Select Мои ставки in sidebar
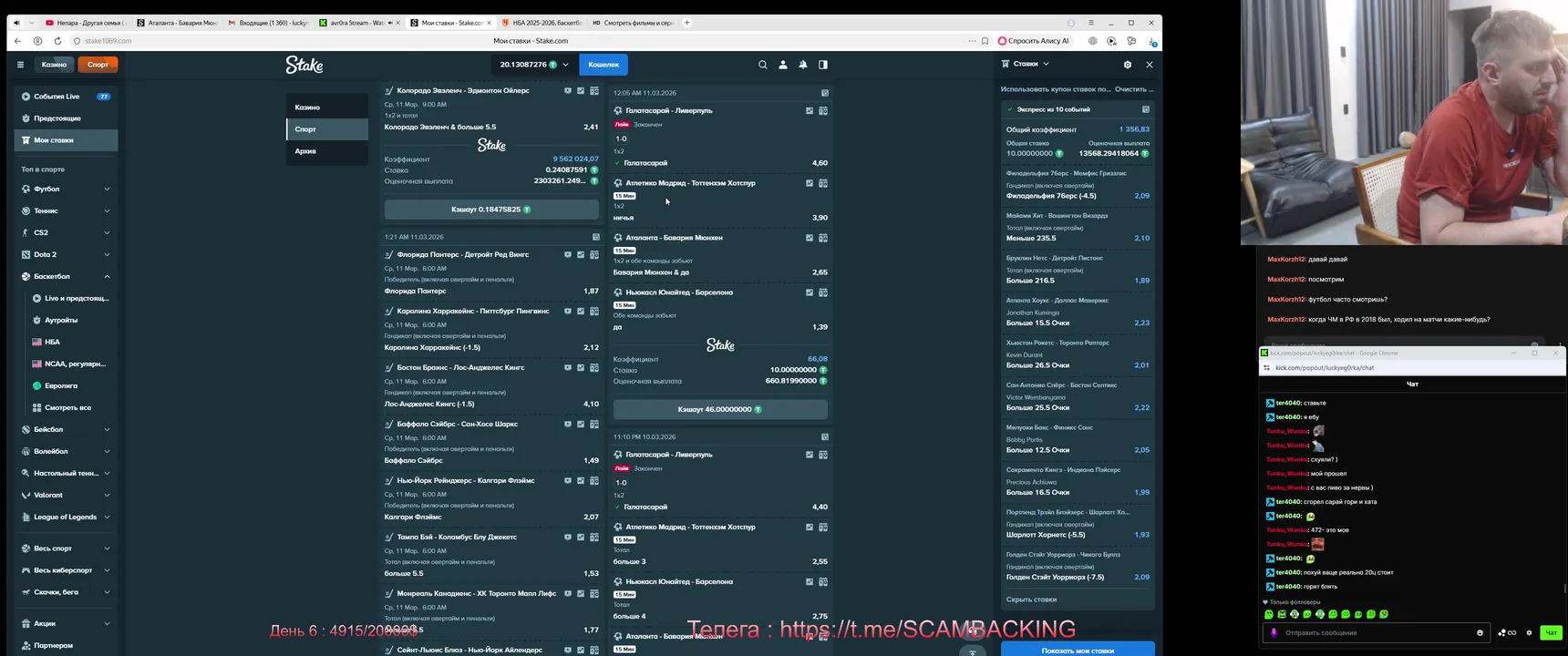 (67, 140)
